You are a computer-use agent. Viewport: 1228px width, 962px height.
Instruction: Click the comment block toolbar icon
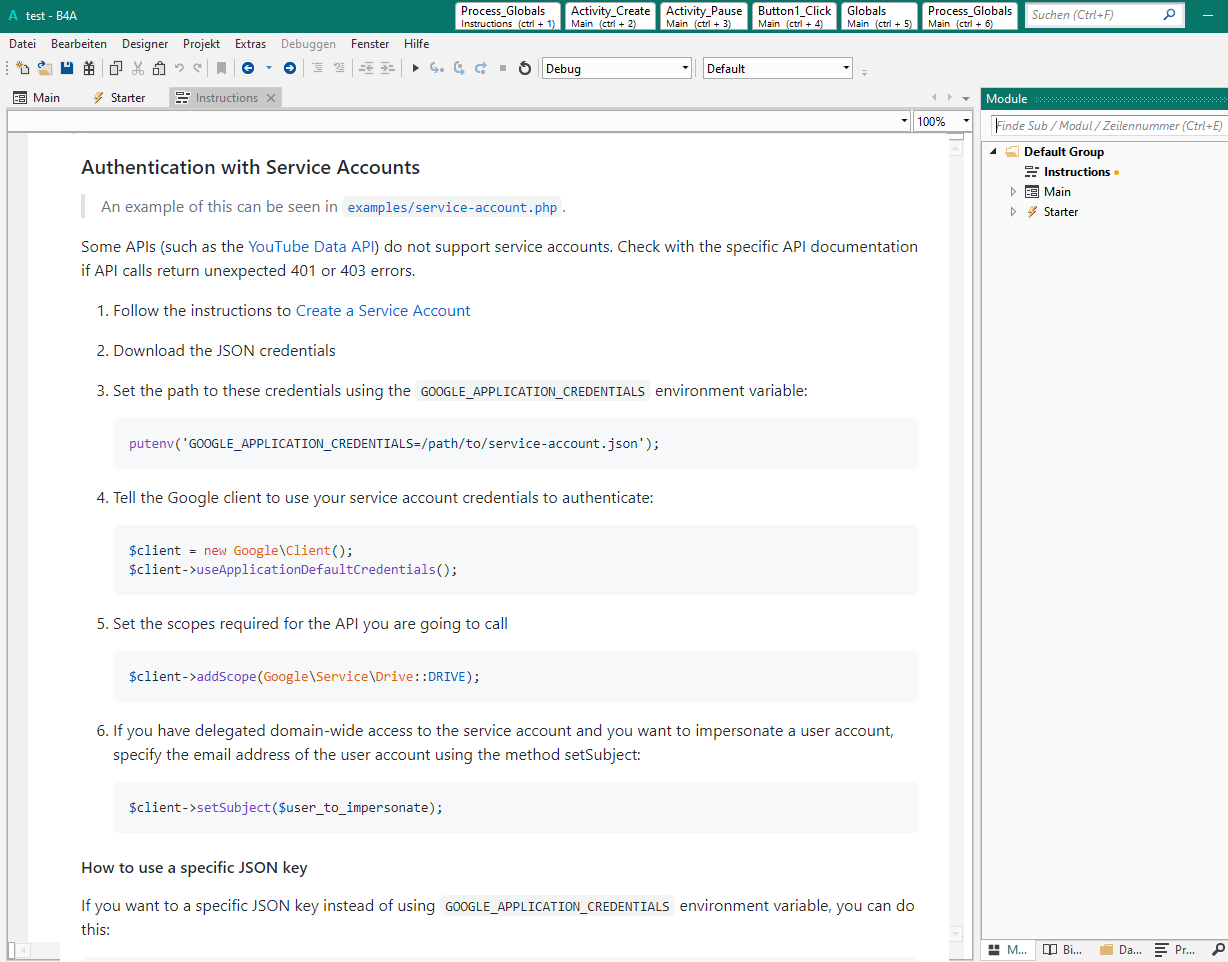coord(317,68)
